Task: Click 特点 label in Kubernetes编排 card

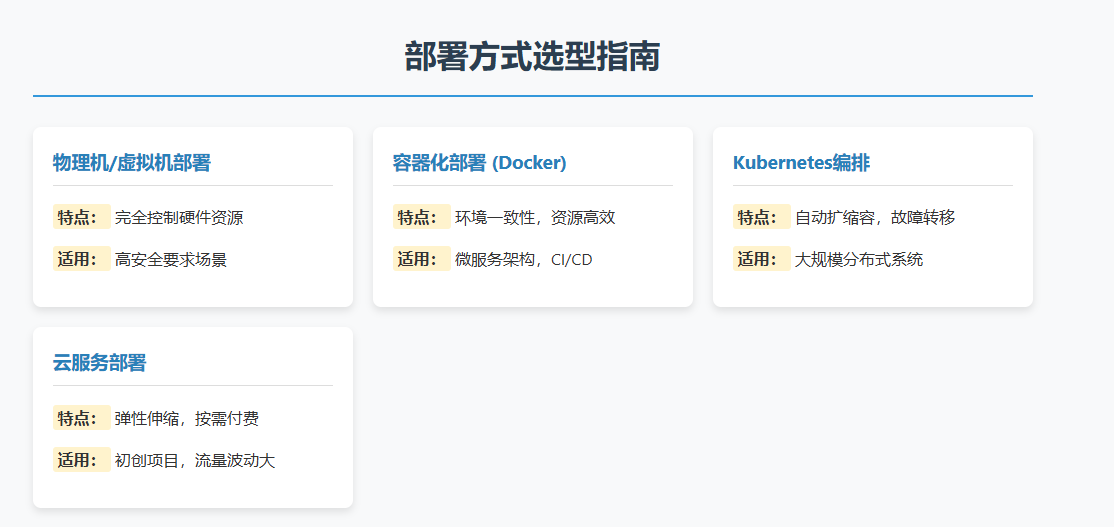Action: pyautogui.click(x=760, y=217)
